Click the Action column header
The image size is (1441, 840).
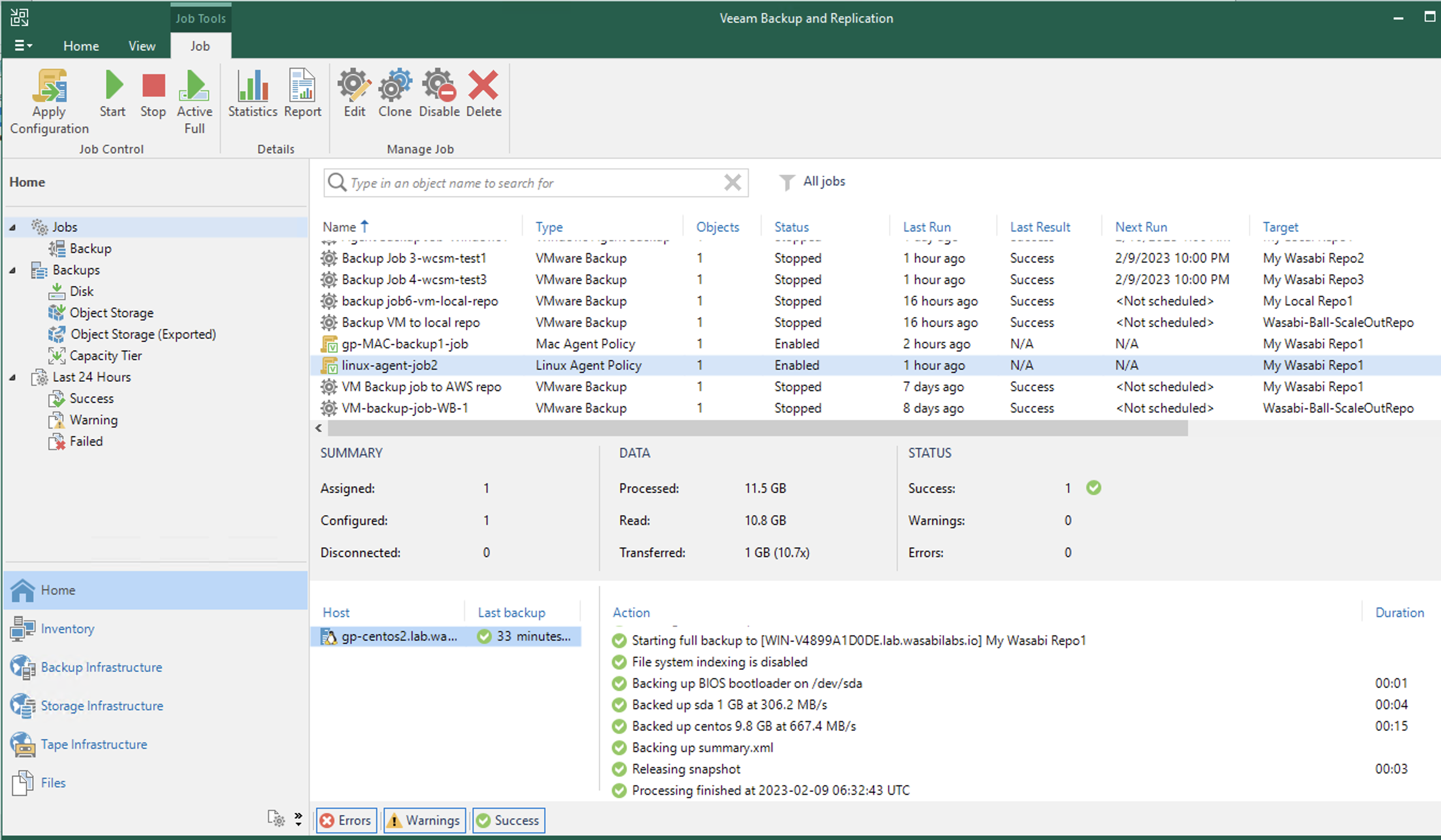(631, 613)
